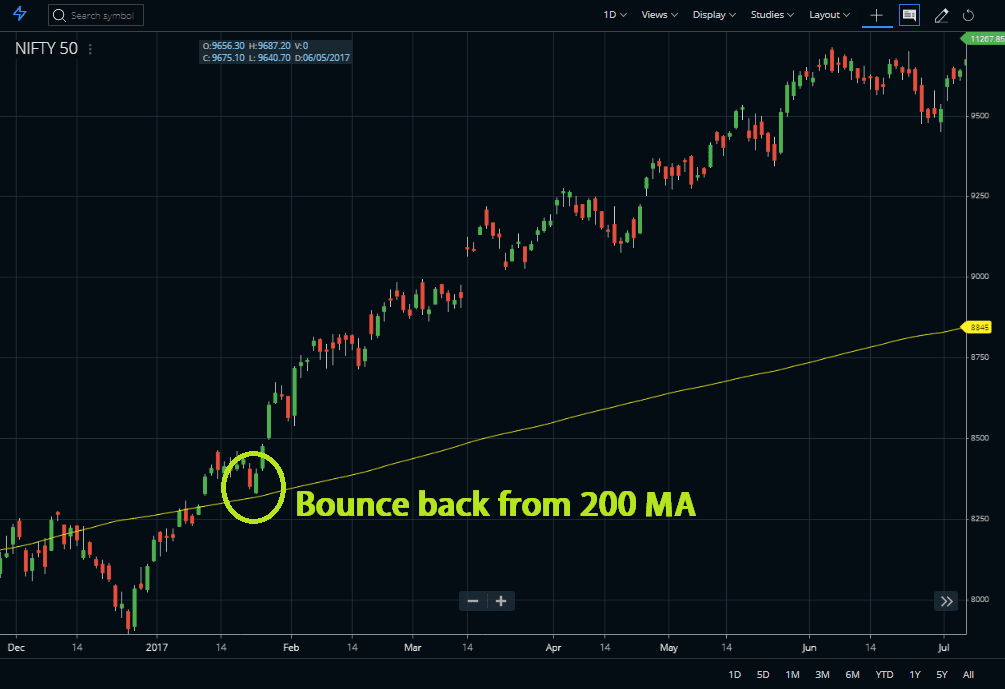Image resolution: width=1005 pixels, height=689 pixels.
Task: Toggle the data window tooltip icon
Action: pyautogui.click(x=909, y=15)
